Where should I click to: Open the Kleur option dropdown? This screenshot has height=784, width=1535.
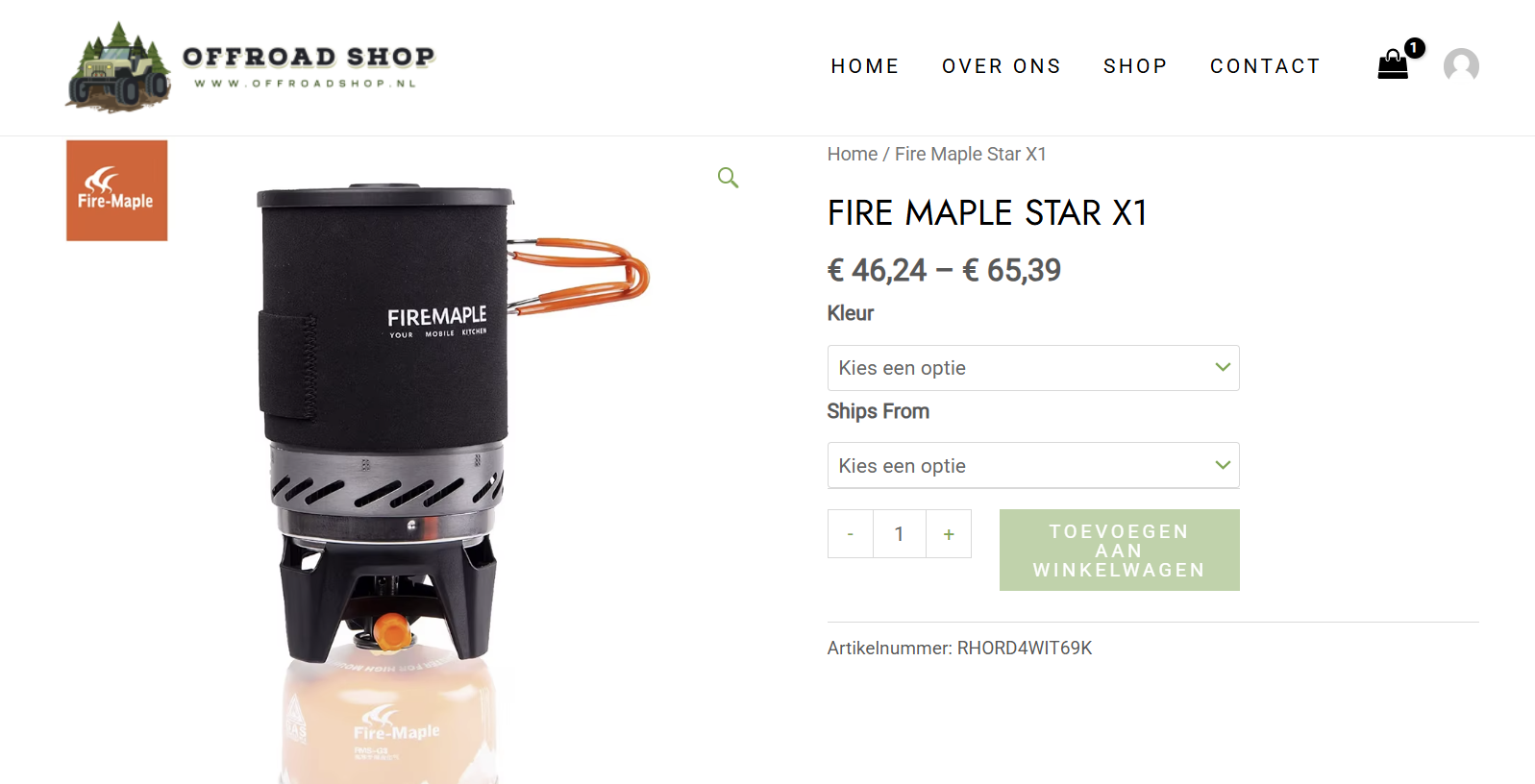1033,368
